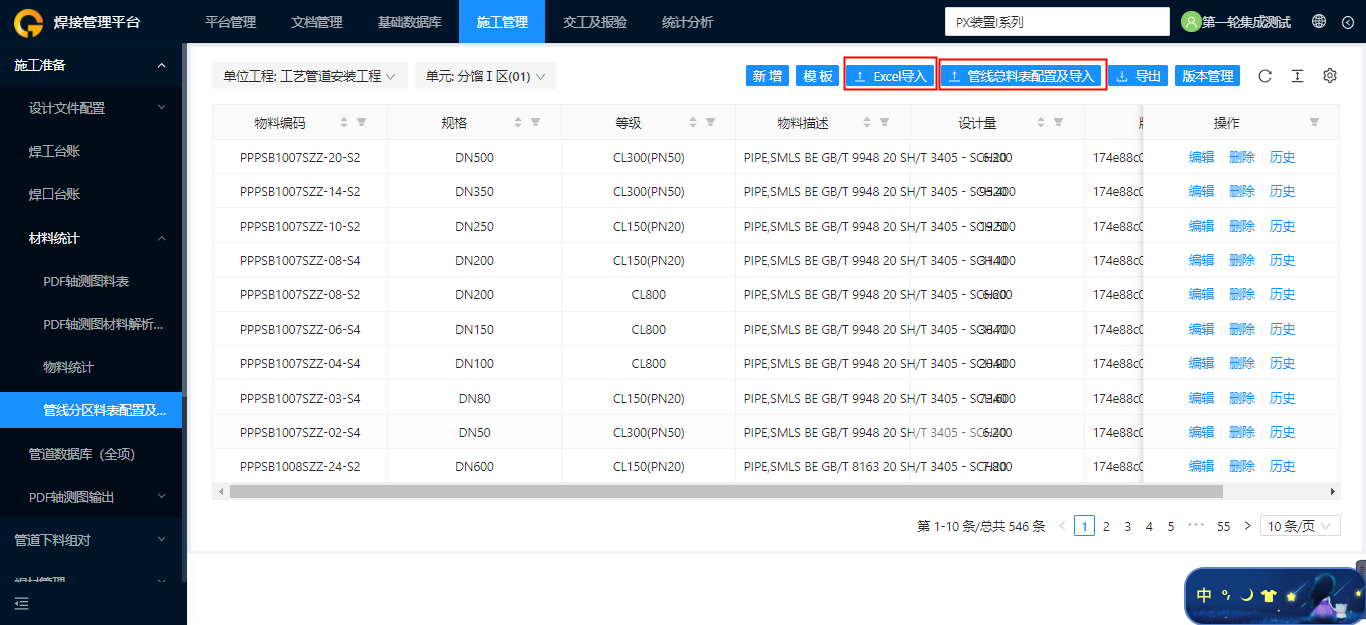The height and width of the screenshot is (625, 1366).
Task: Open the 10条/页 page size dropdown
Action: pyautogui.click(x=1300, y=526)
